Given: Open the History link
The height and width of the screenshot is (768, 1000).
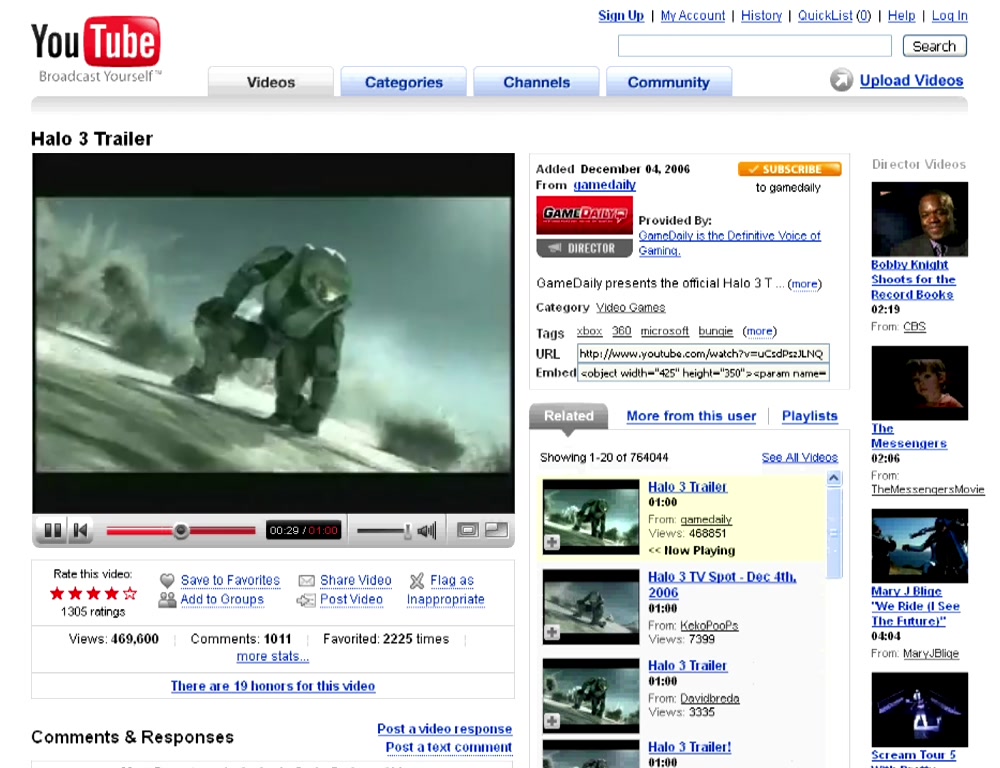Looking at the screenshot, I should point(761,15).
